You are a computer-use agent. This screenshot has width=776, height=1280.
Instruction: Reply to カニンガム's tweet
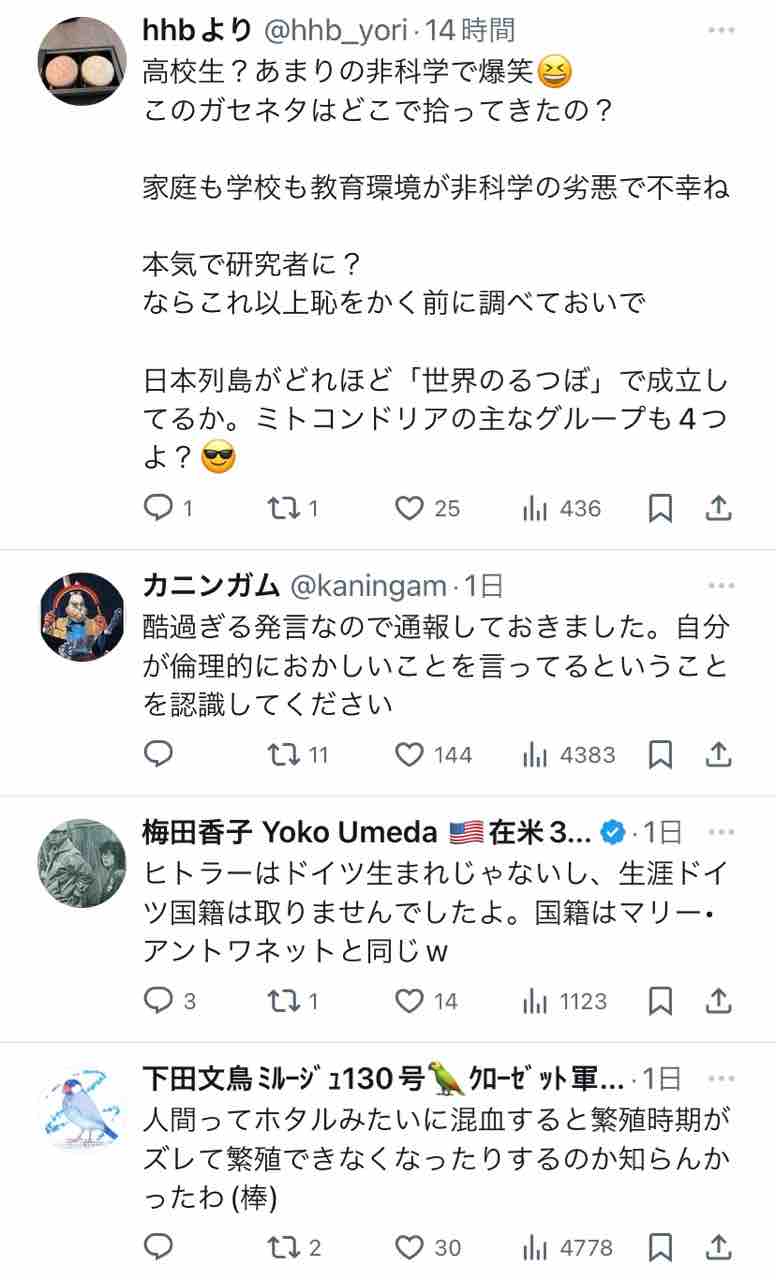click(x=160, y=755)
